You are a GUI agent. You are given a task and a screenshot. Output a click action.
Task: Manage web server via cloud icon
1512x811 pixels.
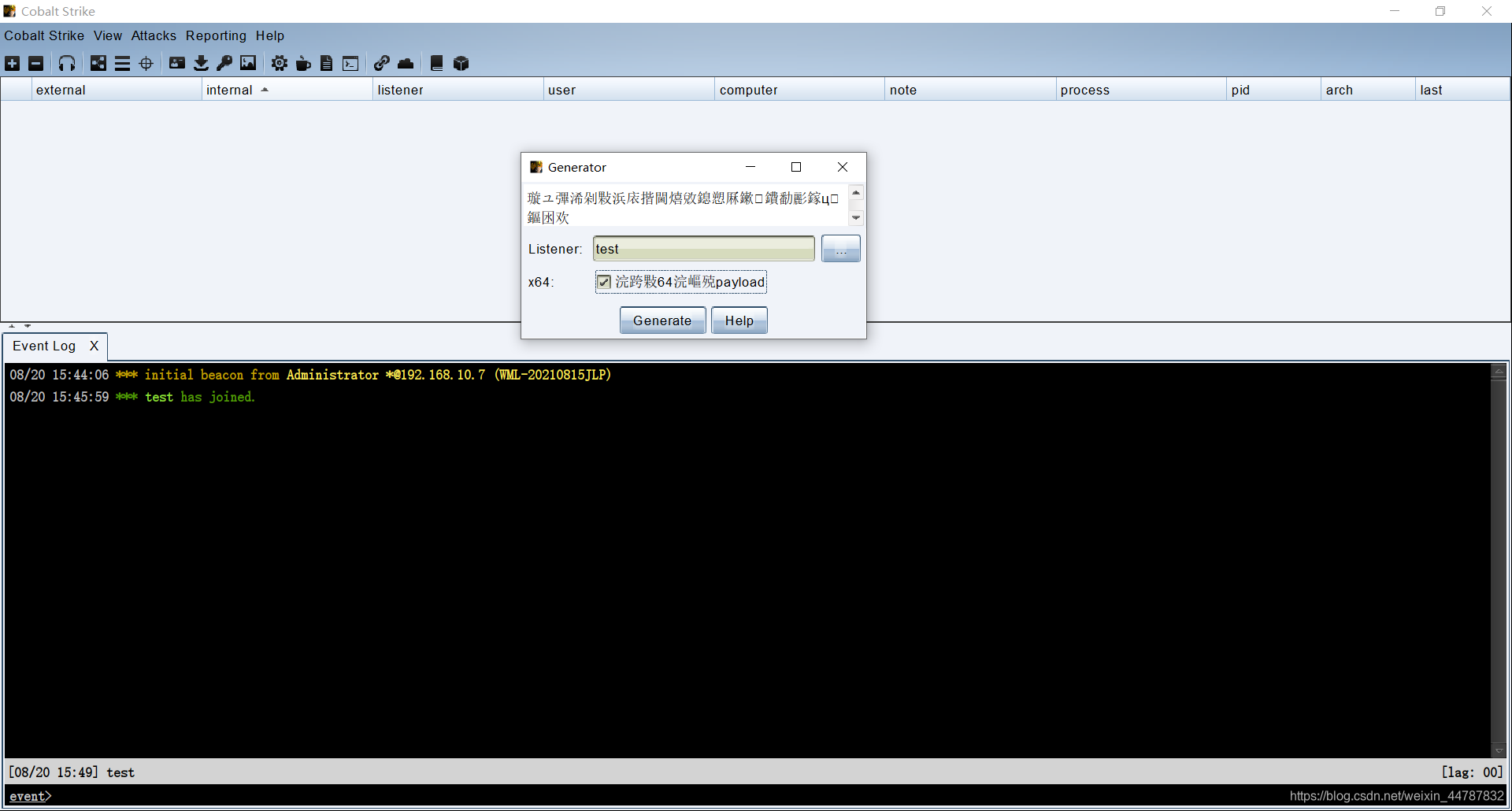[406, 64]
